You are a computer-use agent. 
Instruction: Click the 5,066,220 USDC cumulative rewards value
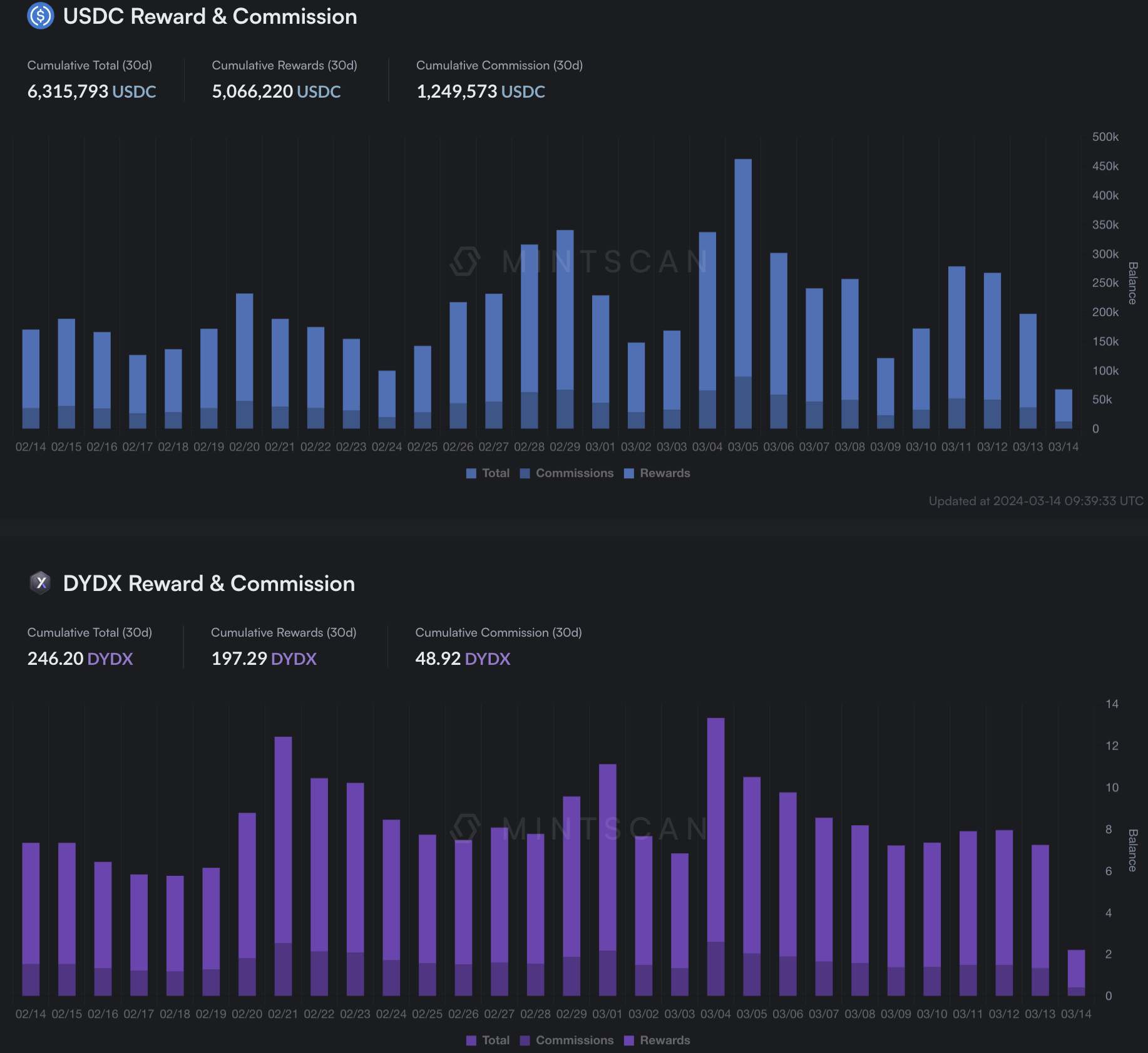[276, 91]
